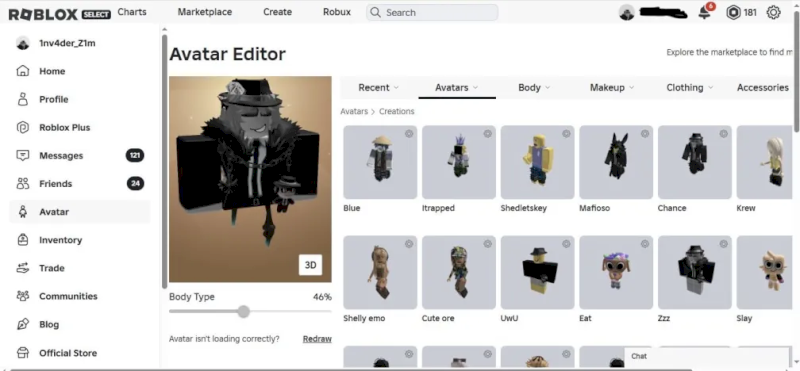Image resolution: width=800 pixels, height=371 pixels.
Task: Toggle the 3D avatar view button
Action: 310,265
